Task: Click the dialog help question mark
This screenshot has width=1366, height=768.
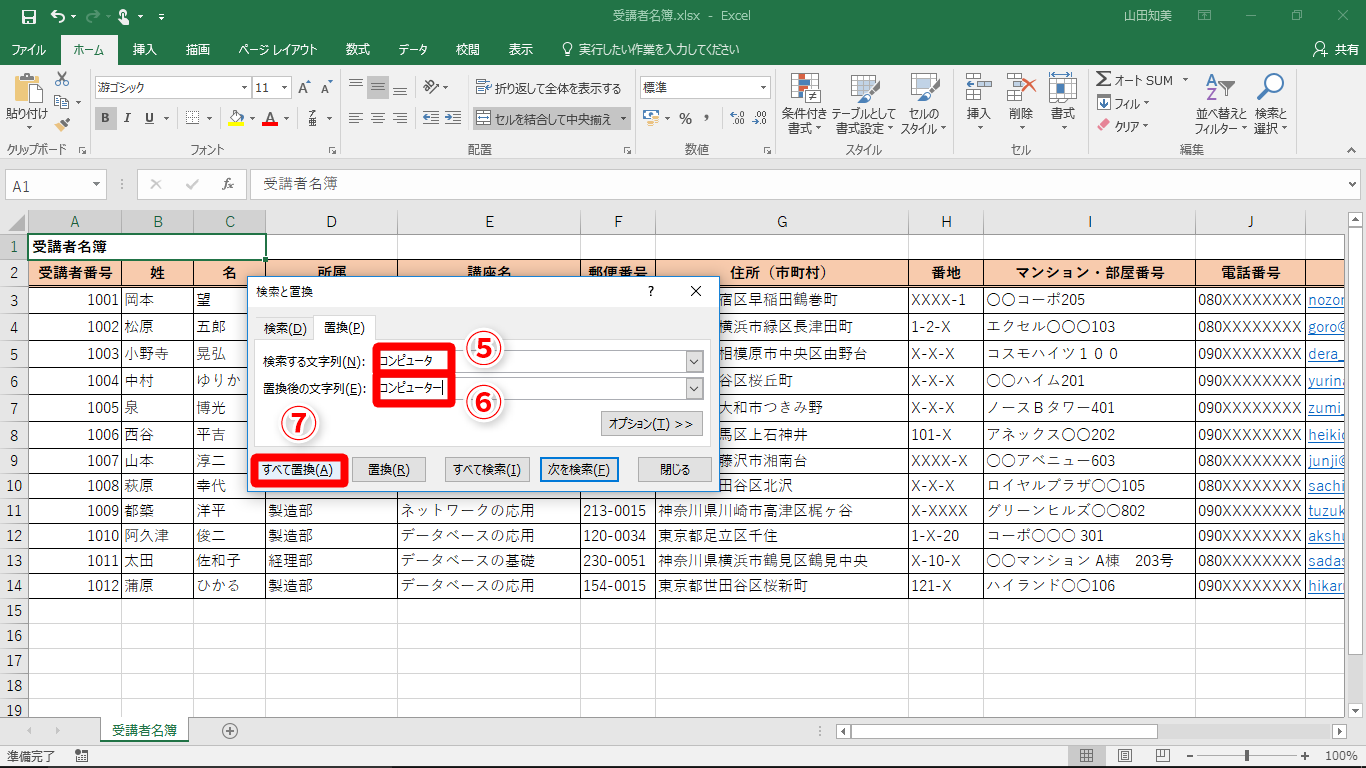Action: coord(651,291)
